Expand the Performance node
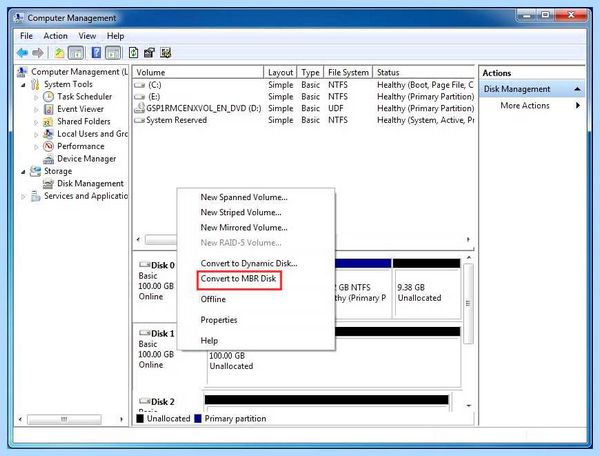Viewport: 600px width, 456px height. coord(36,147)
